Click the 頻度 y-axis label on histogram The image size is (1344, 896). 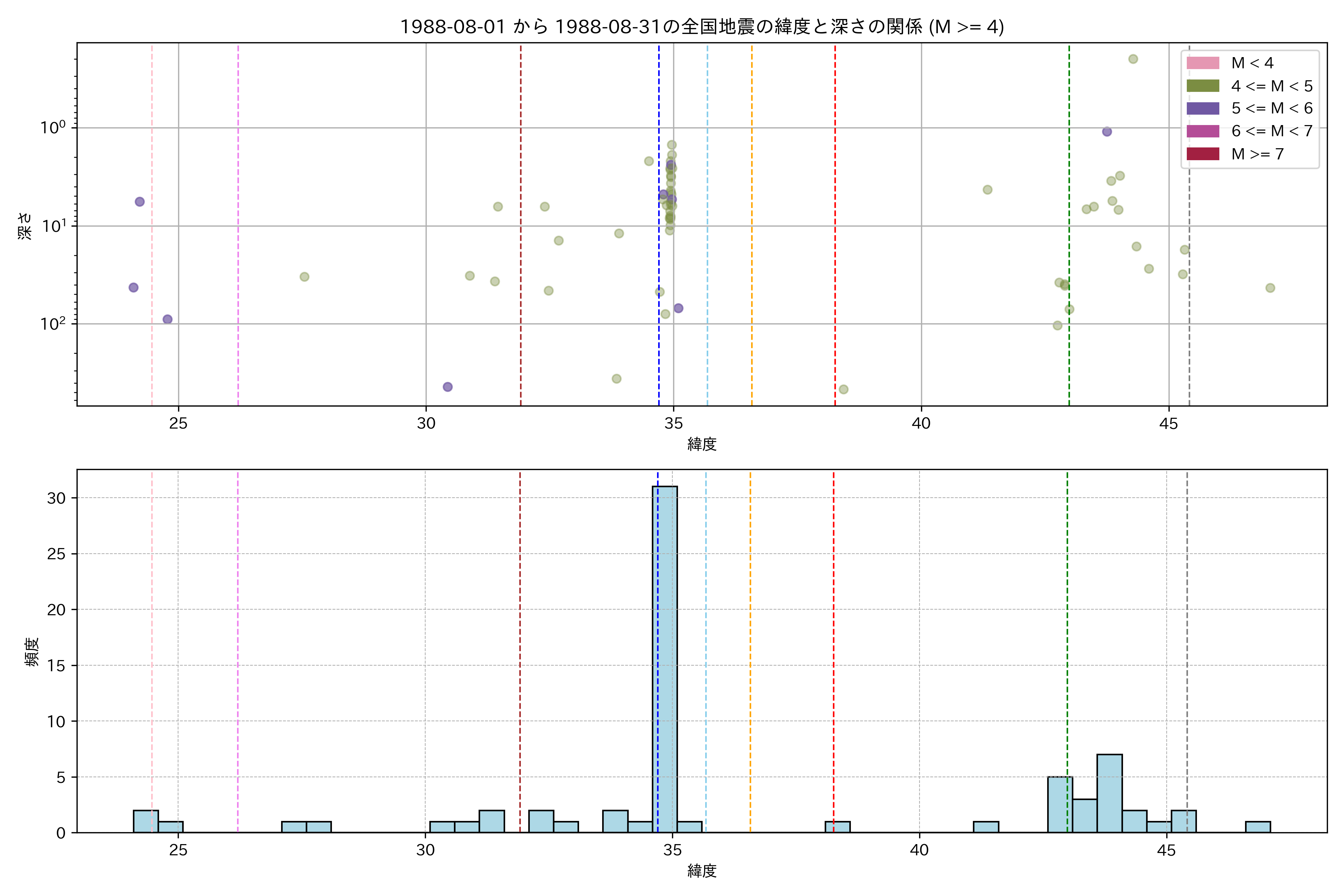pyautogui.click(x=32, y=651)
